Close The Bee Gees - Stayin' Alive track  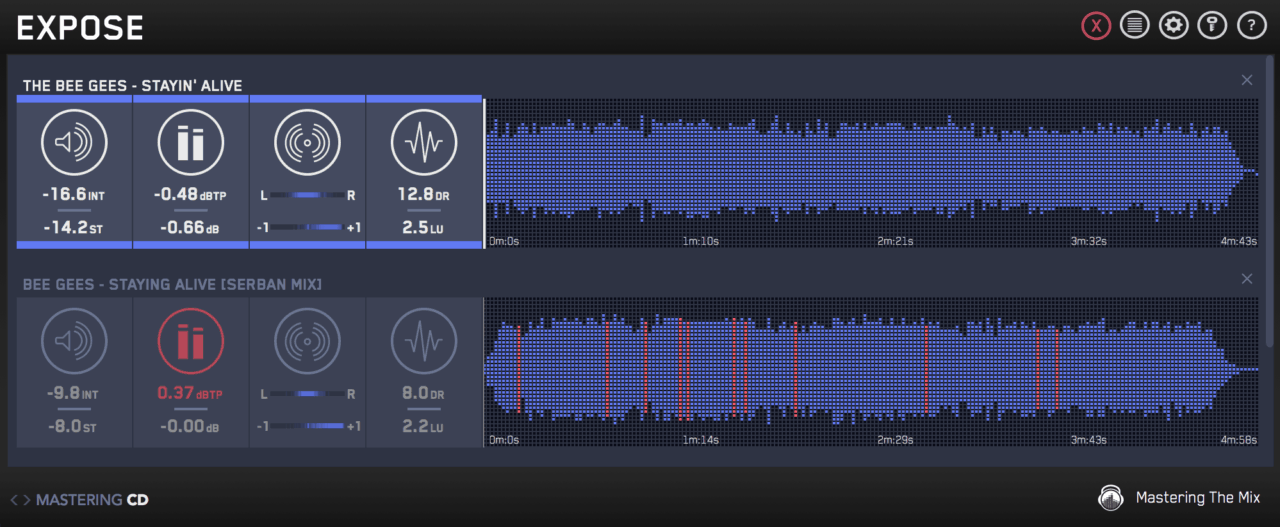[x=1247, y=80]
